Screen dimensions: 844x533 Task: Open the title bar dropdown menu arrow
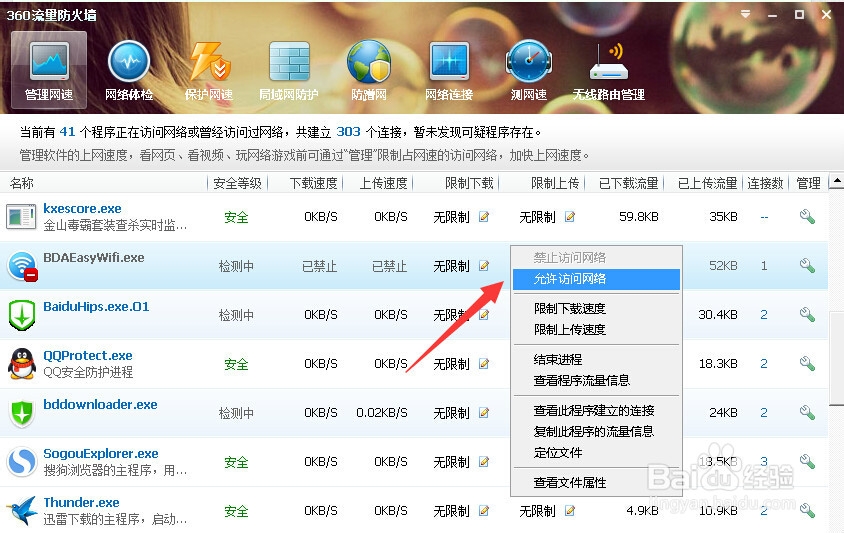click(745, 15)
